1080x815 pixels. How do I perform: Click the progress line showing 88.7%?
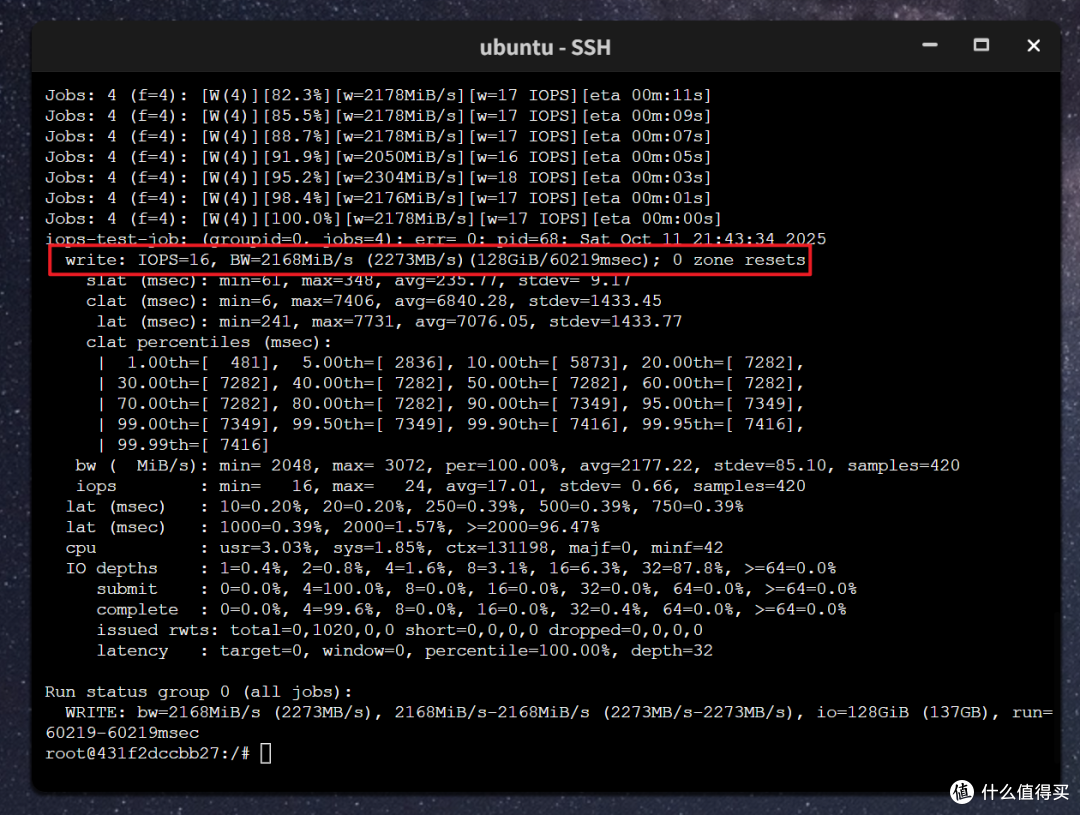pyautogui.click(x=378, y=136)
